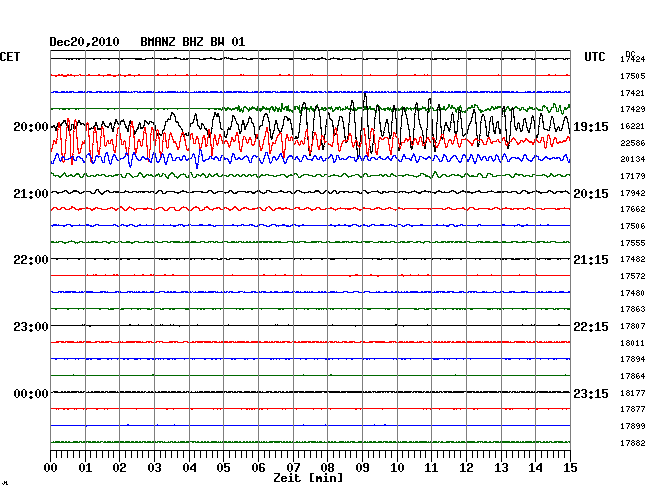Click the CET time label "20:00"

click(x=31, y=127)
